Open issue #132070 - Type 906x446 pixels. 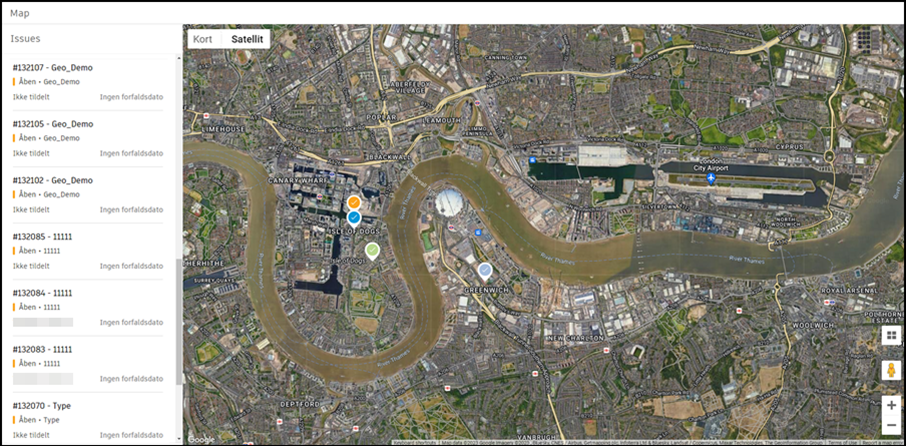click(x=88, y=421)
